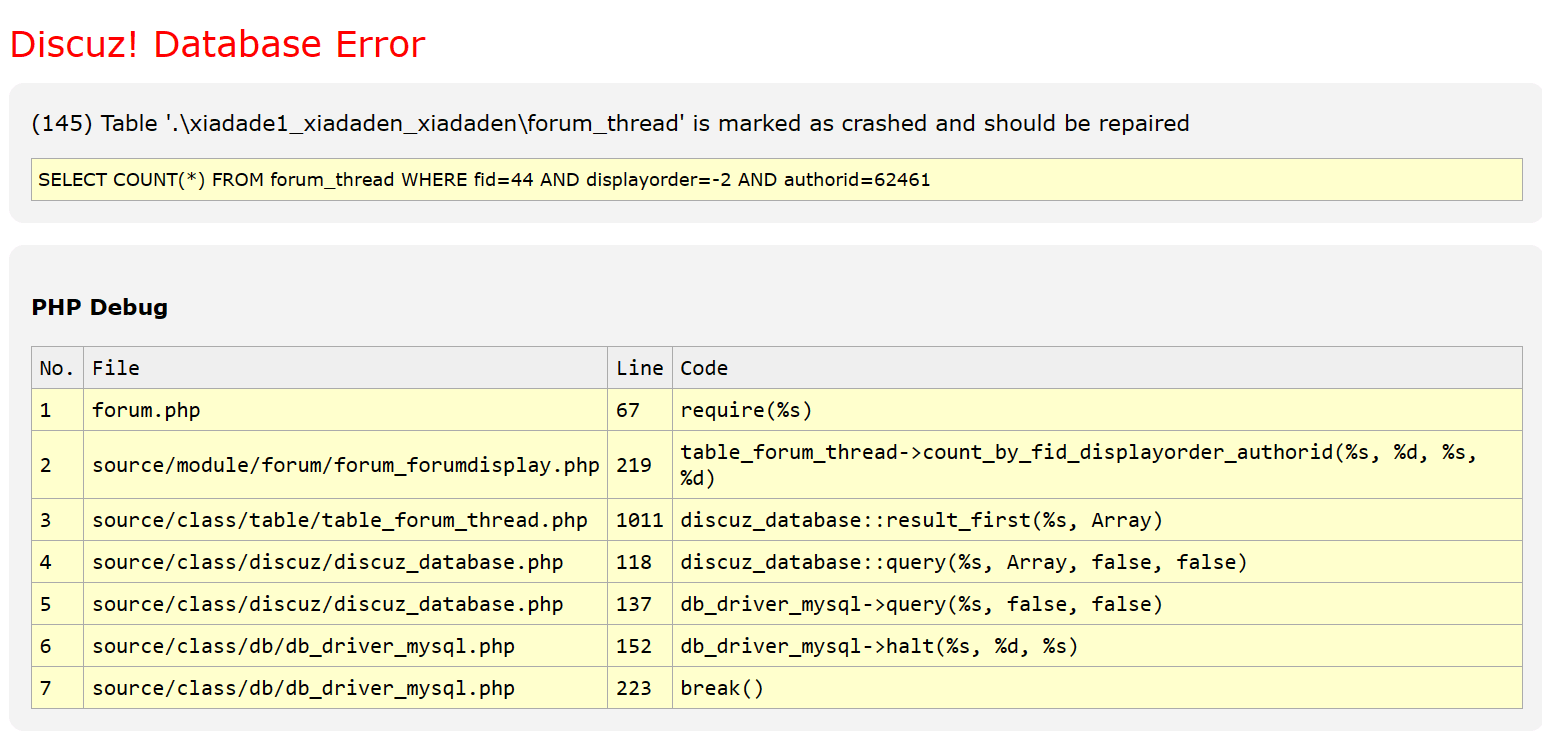Select the "forum.php" file cell
Viewport: 1542px width, 738px height.
click(x=345, y=410)
